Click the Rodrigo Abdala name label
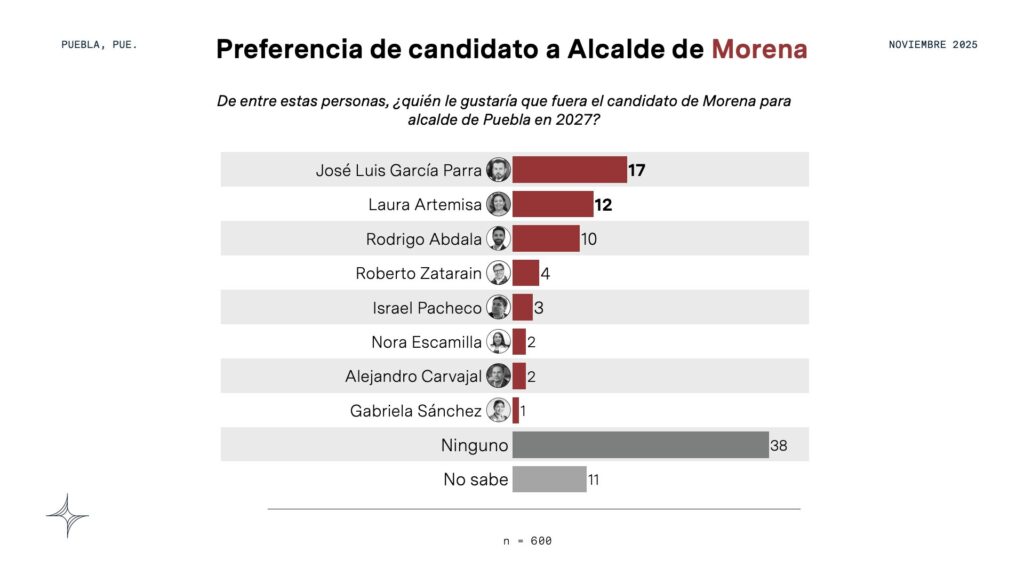 [x=423, y=239]
